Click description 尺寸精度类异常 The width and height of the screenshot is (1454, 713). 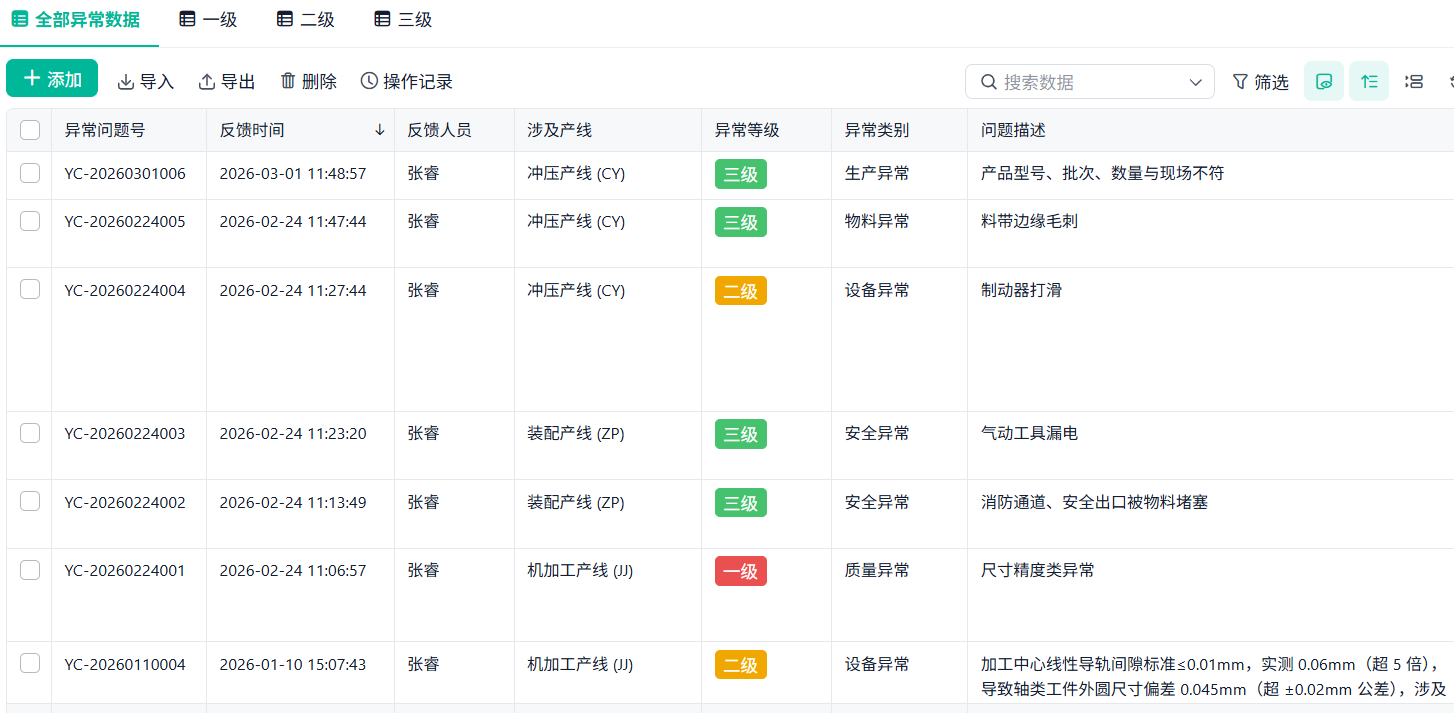(x=1038, y=571)
